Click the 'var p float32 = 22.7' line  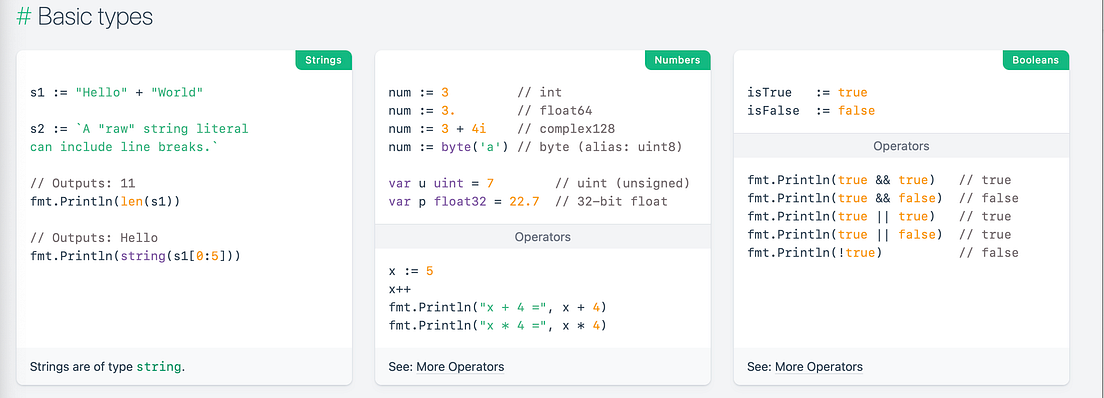click(528, 201)
